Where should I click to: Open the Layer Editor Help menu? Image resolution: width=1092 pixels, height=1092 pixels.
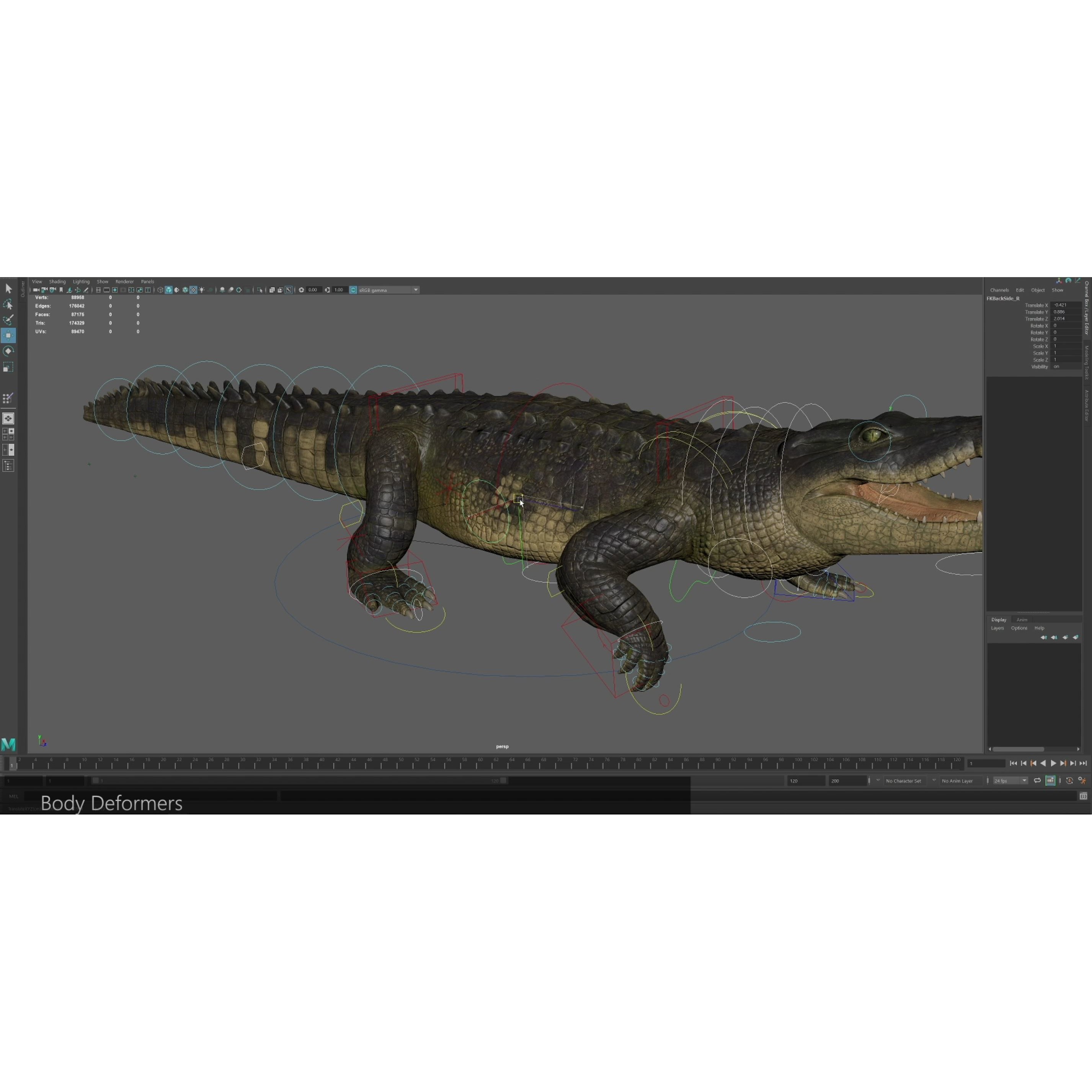tap(1040, 628)
